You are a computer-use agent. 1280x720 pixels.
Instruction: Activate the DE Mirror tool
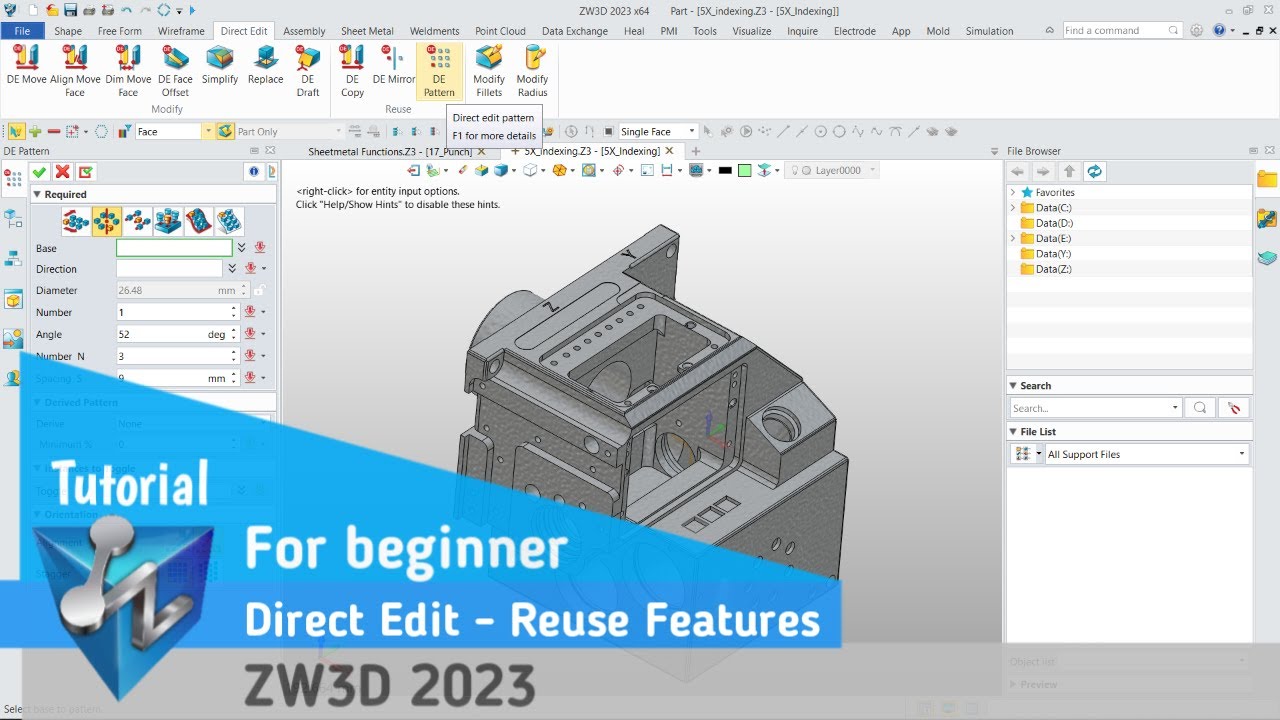pos(394,66)
